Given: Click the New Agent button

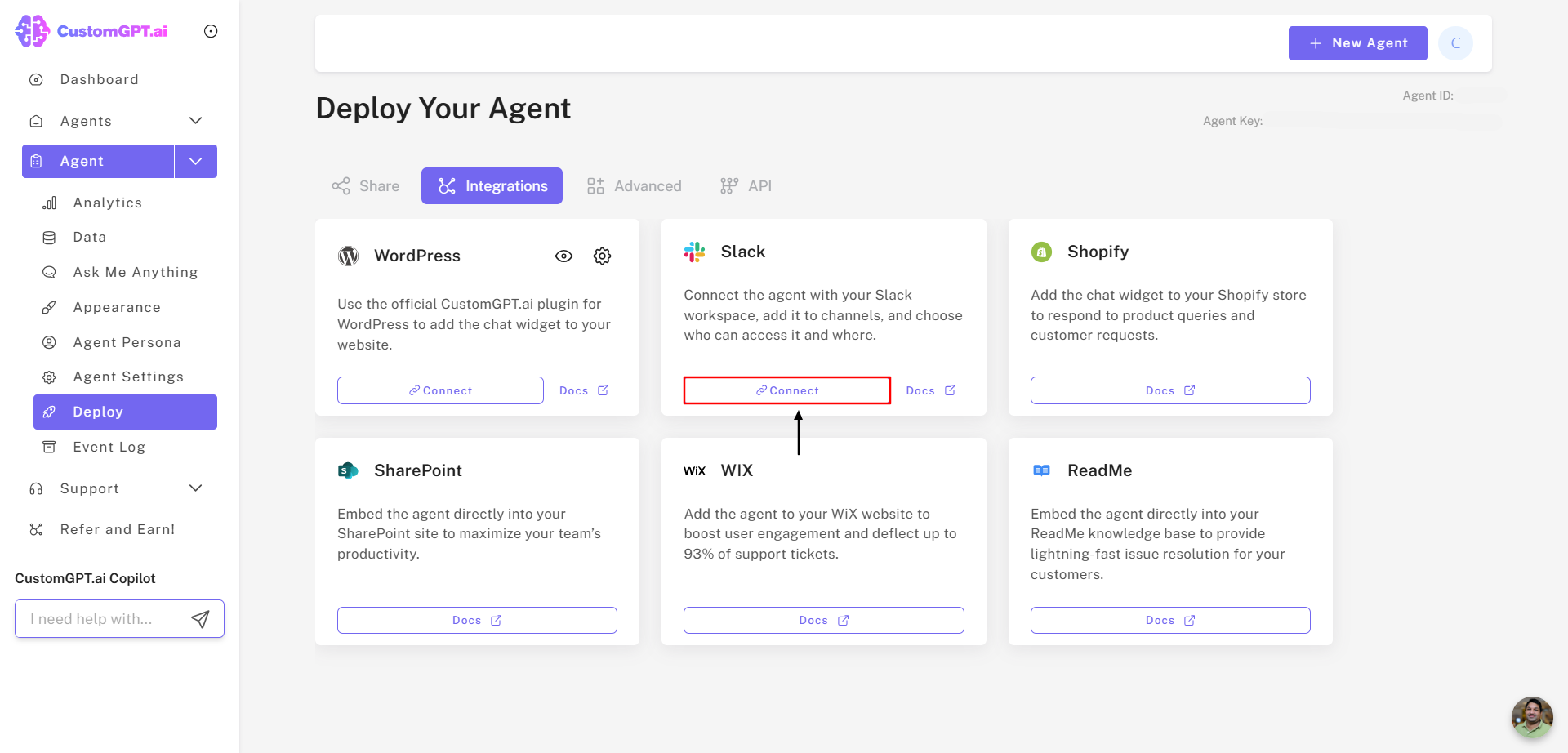Looking at the screenshot, I should (x=1357, y=43).
